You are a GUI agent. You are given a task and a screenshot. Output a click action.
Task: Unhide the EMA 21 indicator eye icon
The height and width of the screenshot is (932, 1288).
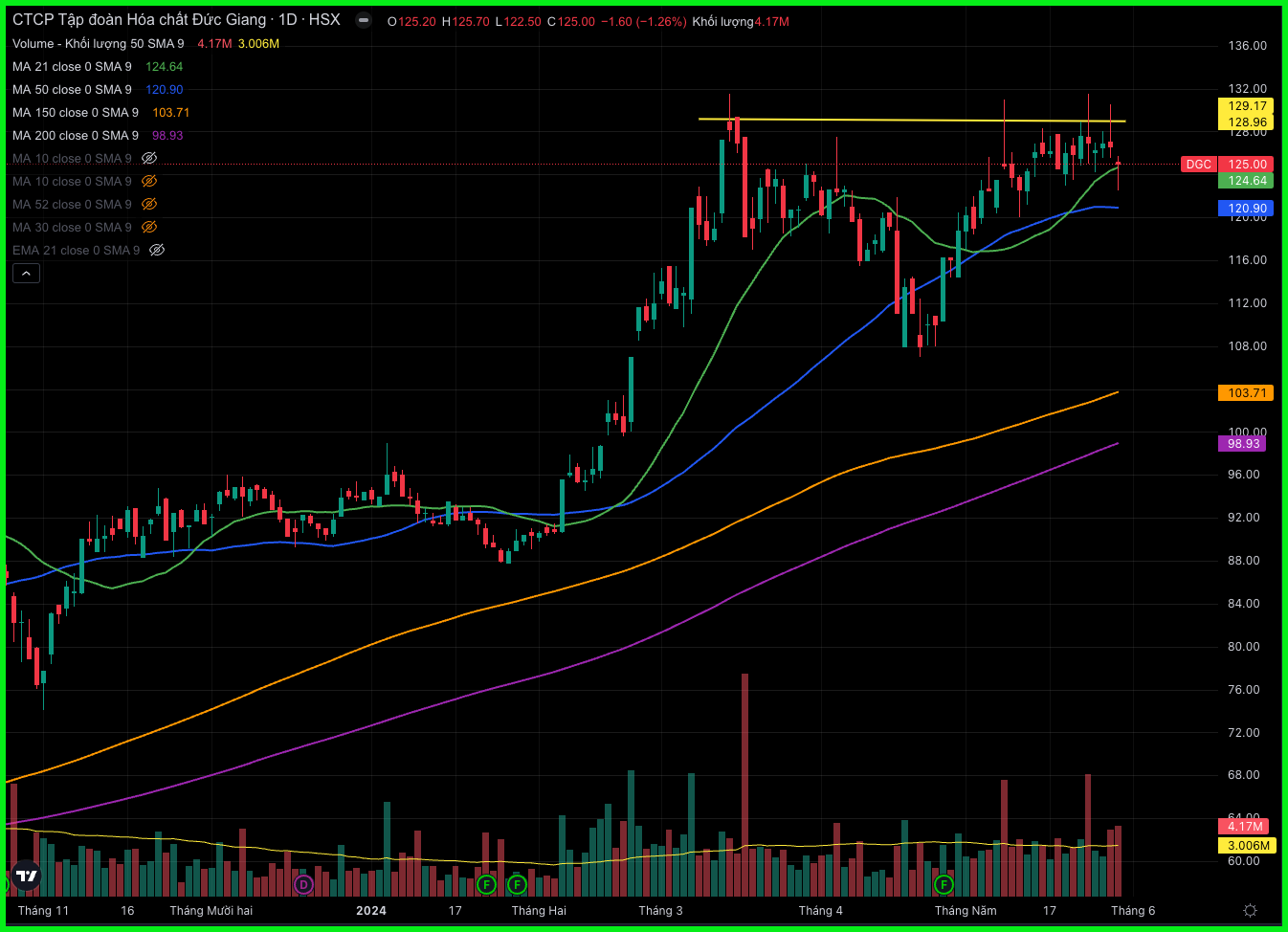pyautogui.click(x=157, y=250)
